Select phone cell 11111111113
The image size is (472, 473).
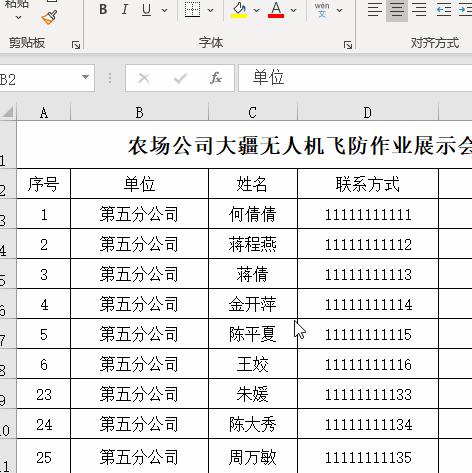pos(368,274)
